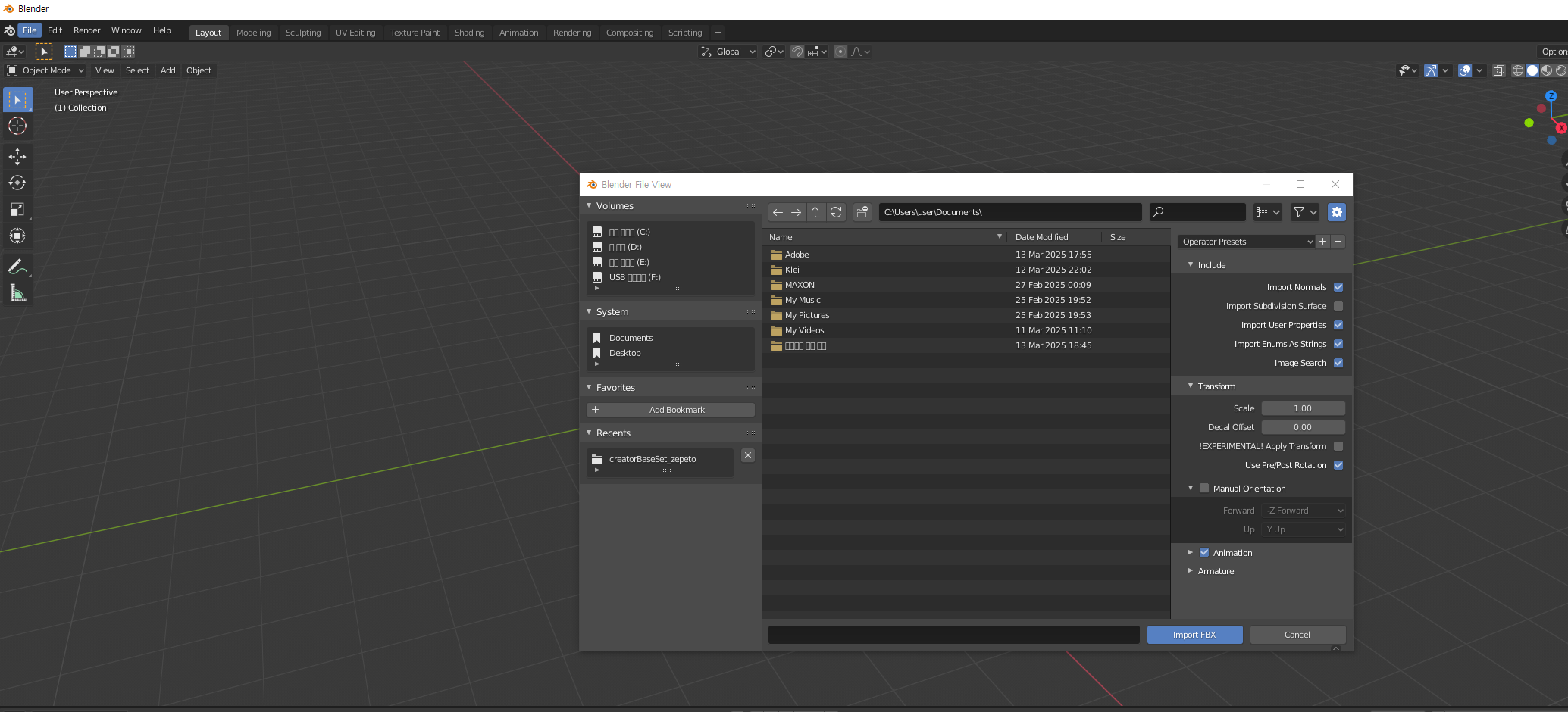Click Import FBX button
The width and height of the screenshot is (1568, 712).
(1194, 635)
